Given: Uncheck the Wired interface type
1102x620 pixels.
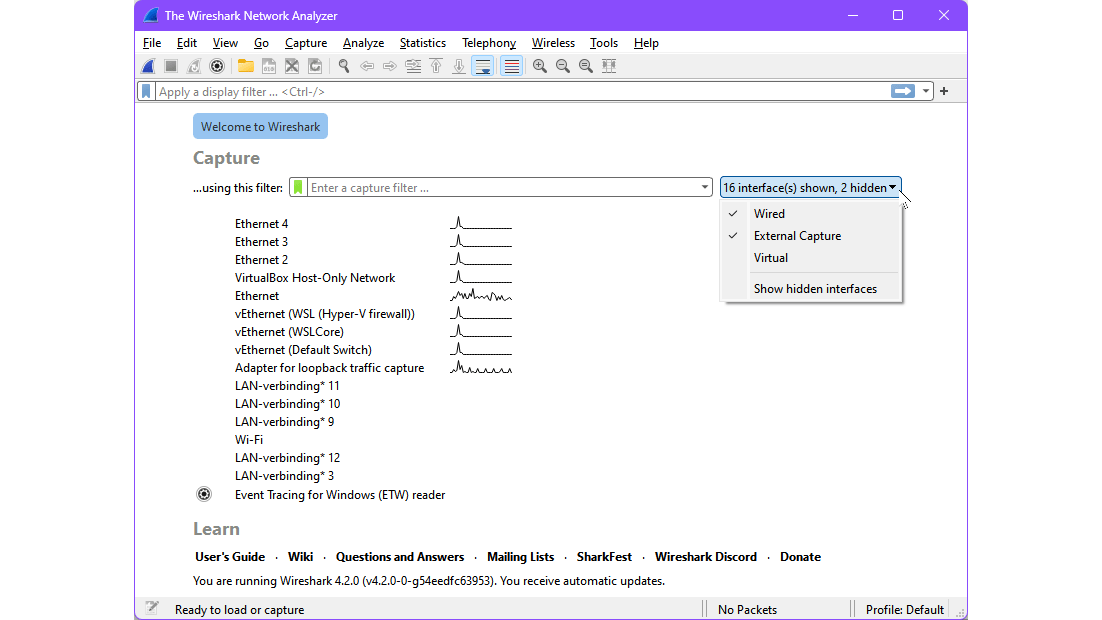Looking at the screenshot, I should (769, 214).
